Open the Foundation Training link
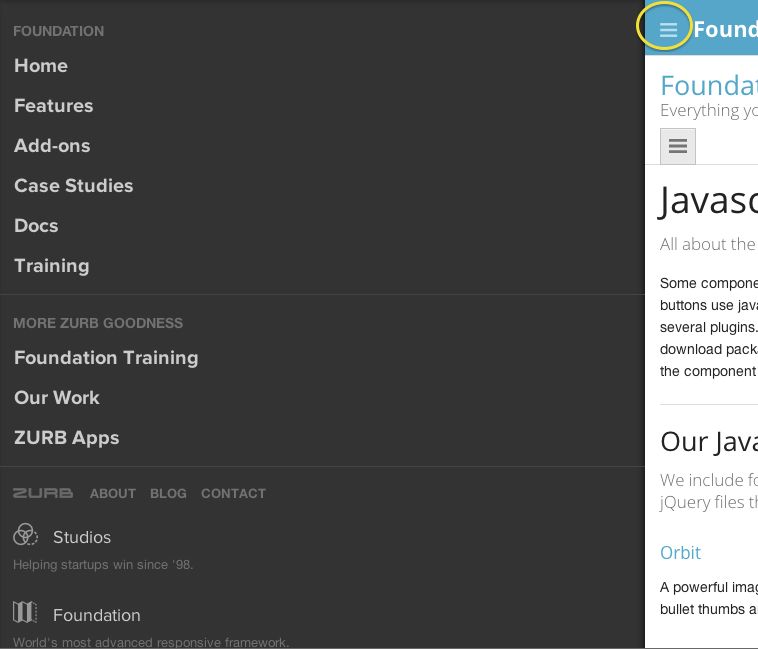 [106, 358]
